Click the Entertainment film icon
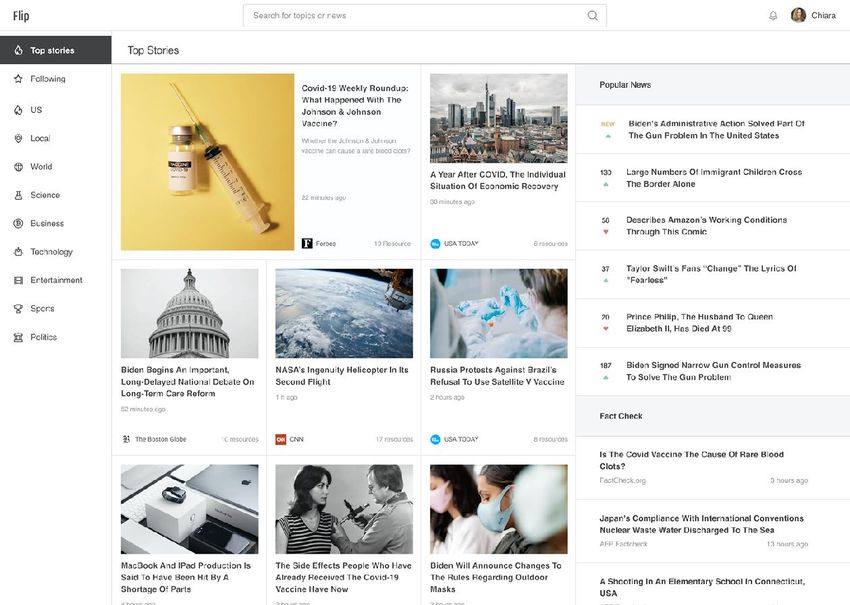Image resolution: width=850 pixels, height=605 pixels. click(18, 280)
